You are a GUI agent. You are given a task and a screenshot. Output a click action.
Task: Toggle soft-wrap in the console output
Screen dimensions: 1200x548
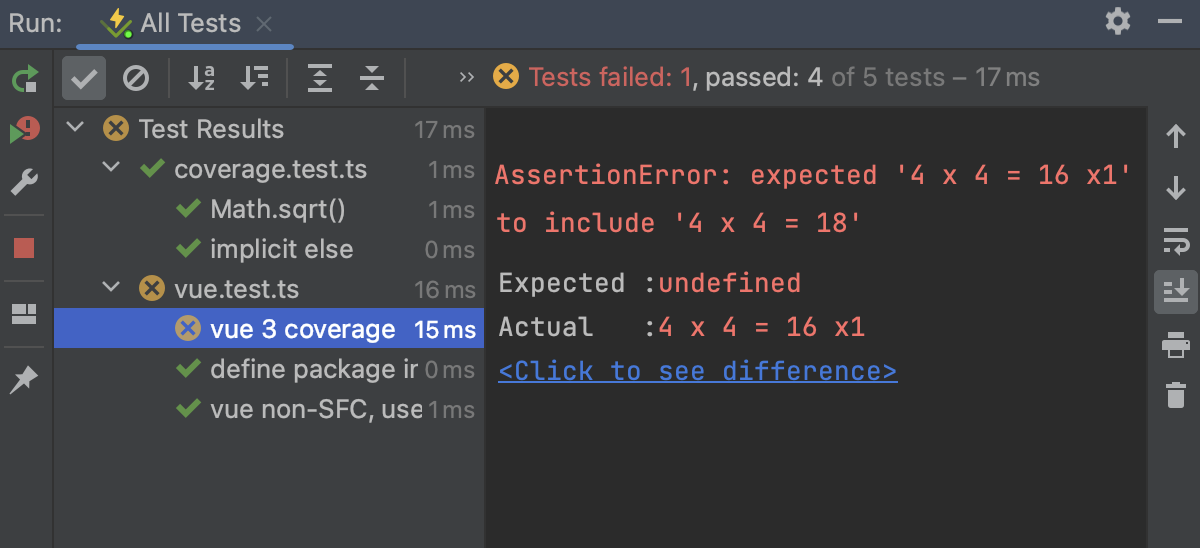coord(1176,241)
